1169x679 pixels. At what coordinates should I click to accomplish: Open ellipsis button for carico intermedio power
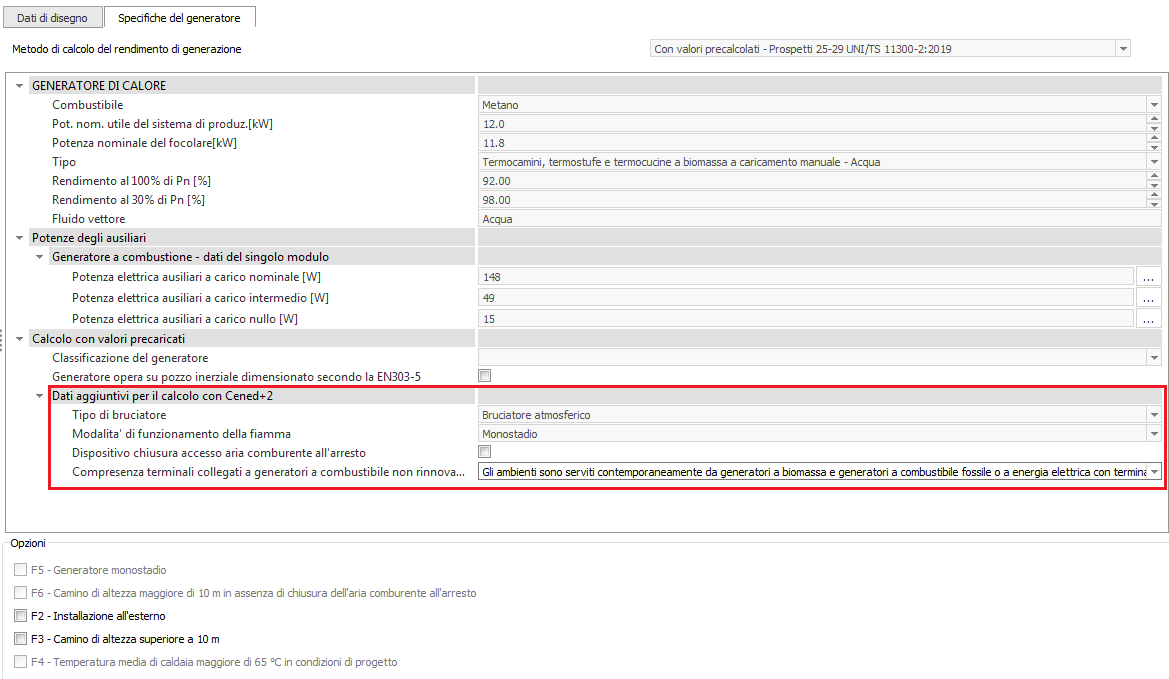click(1148, 298)
